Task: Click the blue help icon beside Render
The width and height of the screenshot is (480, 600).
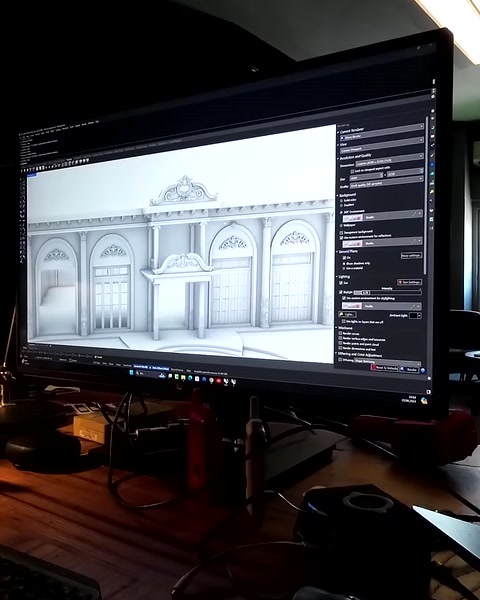Action: point(423,370)
